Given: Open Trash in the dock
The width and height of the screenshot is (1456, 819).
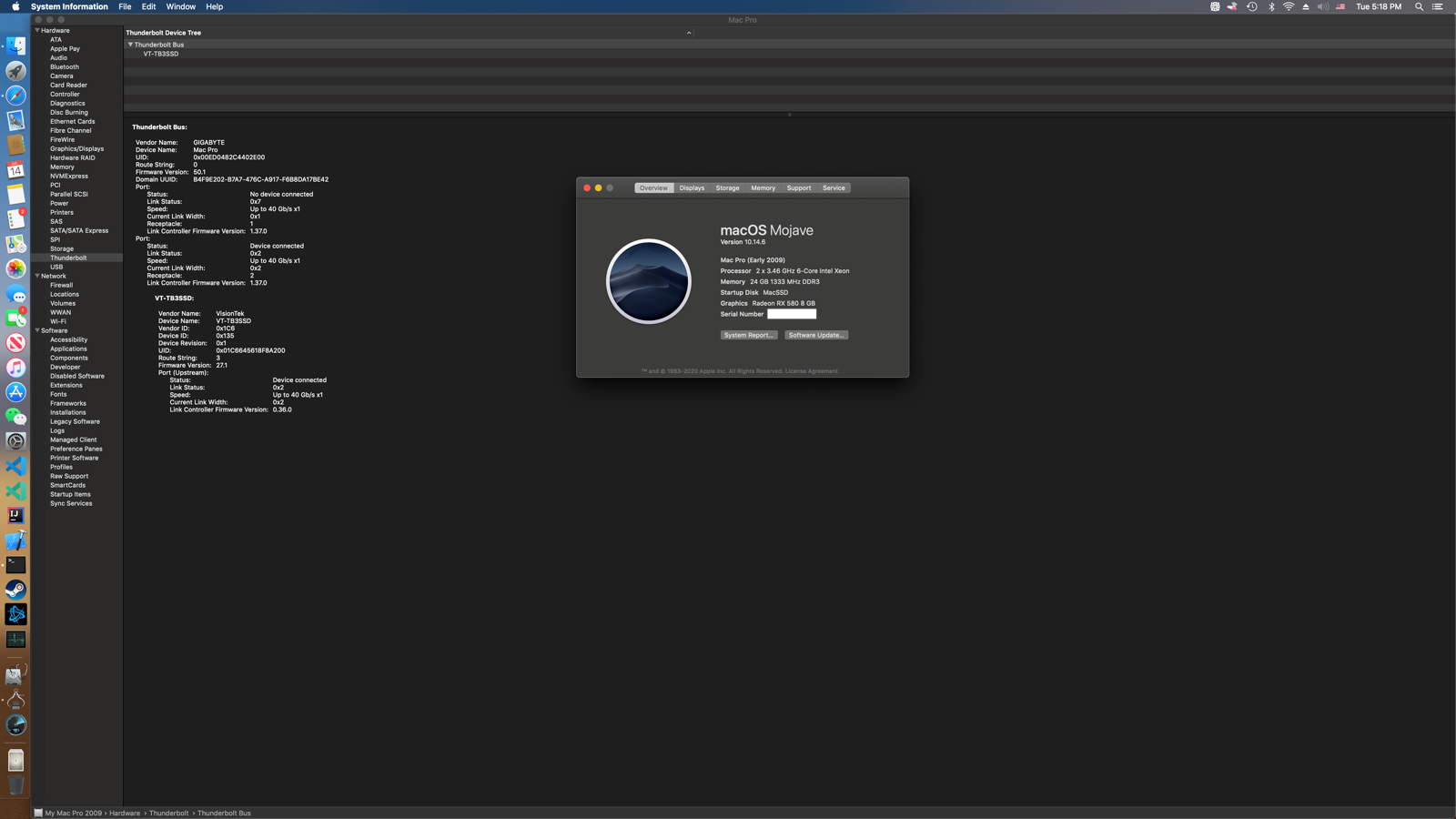Looking at the screenshot, I should point(15,784).
